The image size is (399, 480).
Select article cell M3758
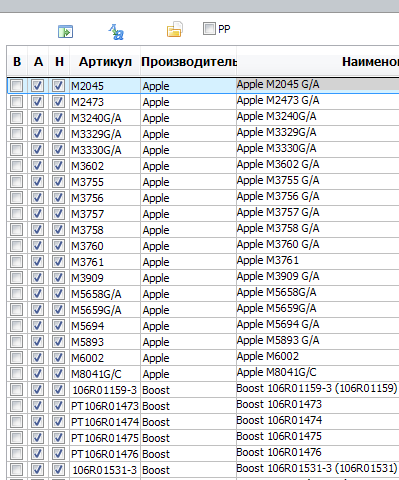tap(105, 230)
